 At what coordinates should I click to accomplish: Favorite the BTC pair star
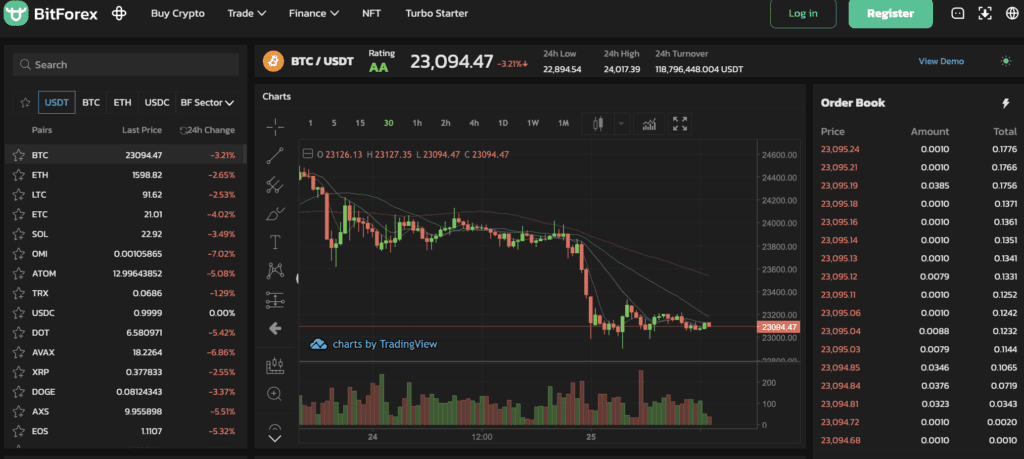pyautogui.click(x=18, y=155)
